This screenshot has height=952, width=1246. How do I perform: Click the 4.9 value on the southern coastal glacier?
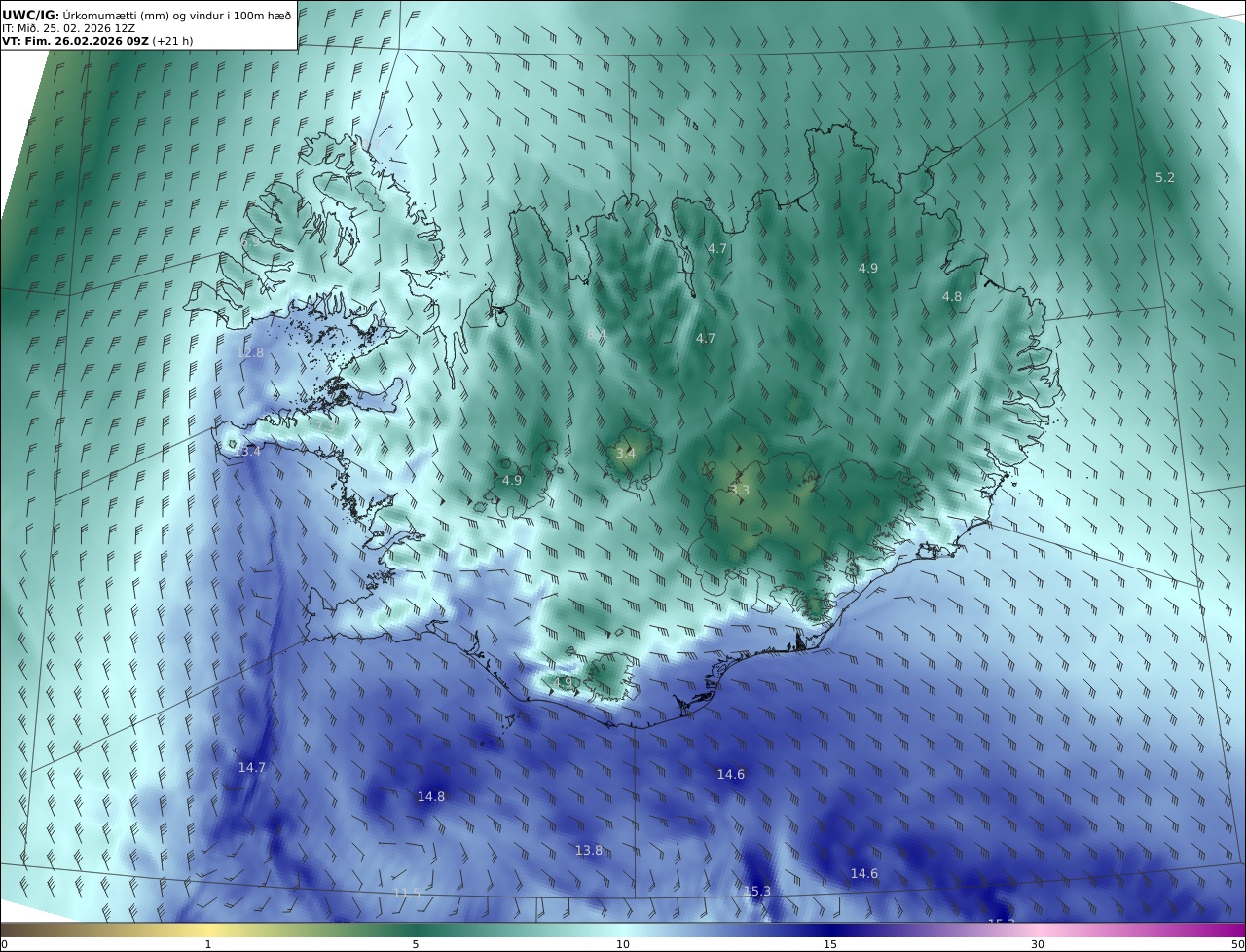563,682
